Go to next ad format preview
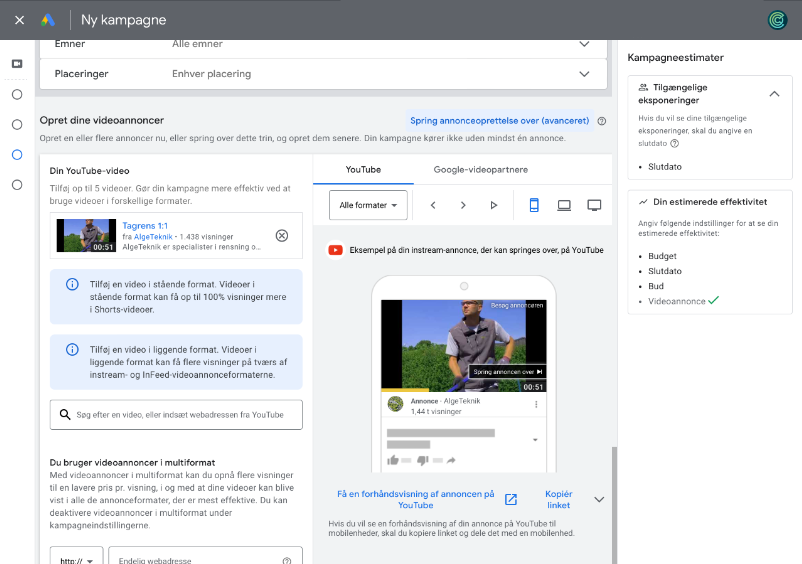Viewport: 802px width, 564px height. [x=463, y=205]
